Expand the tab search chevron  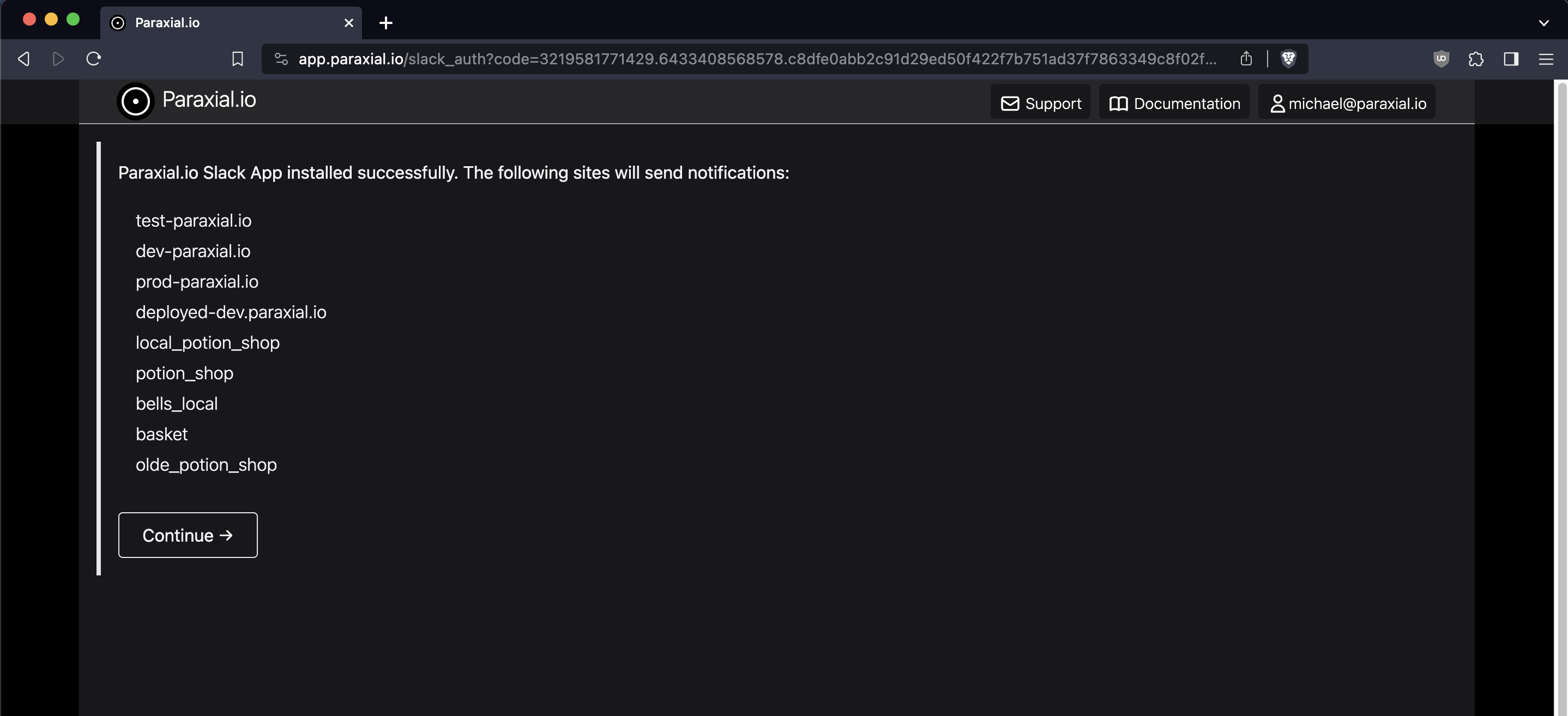1543,23
